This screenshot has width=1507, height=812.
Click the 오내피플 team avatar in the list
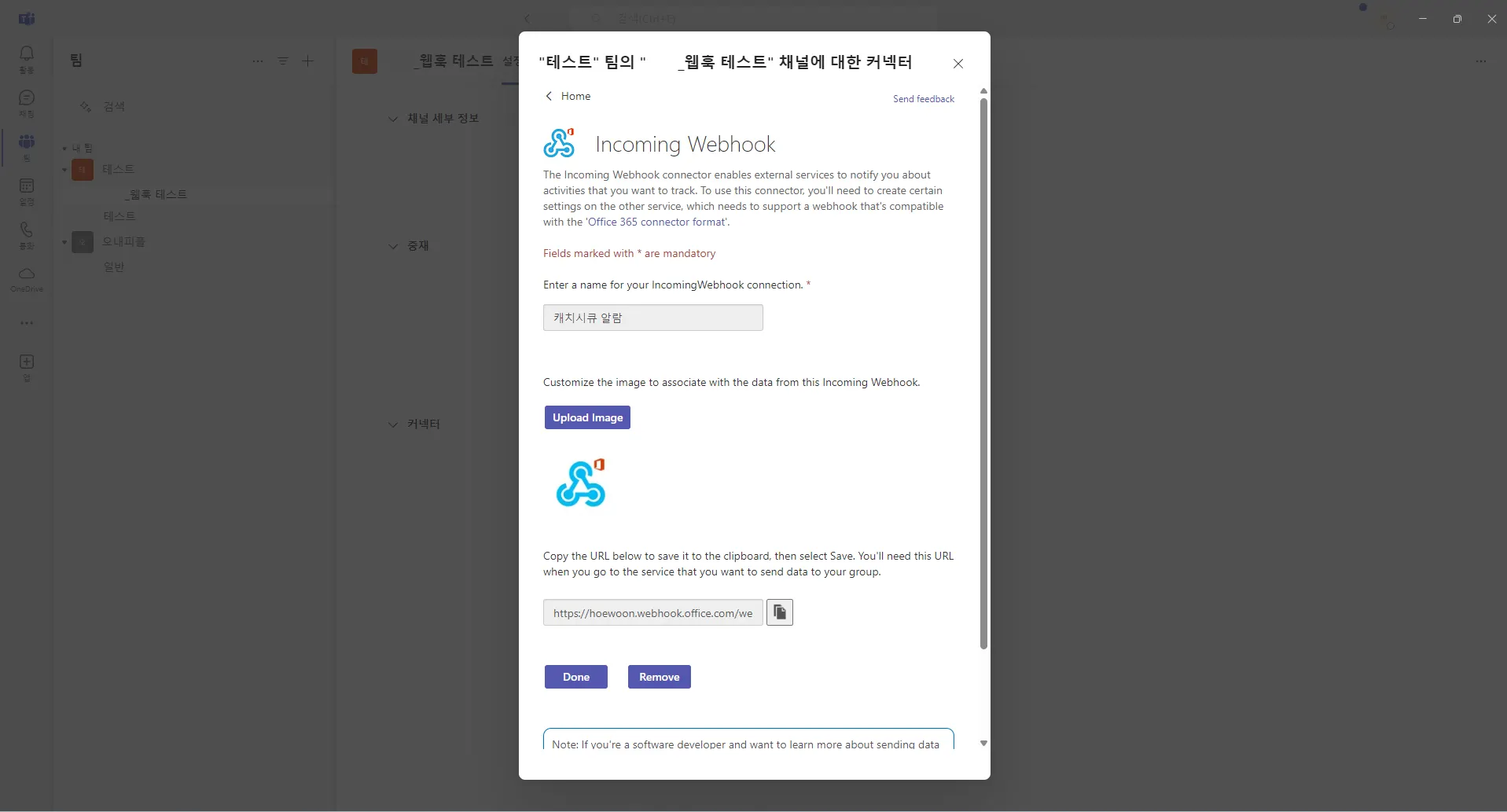point(83,242)
